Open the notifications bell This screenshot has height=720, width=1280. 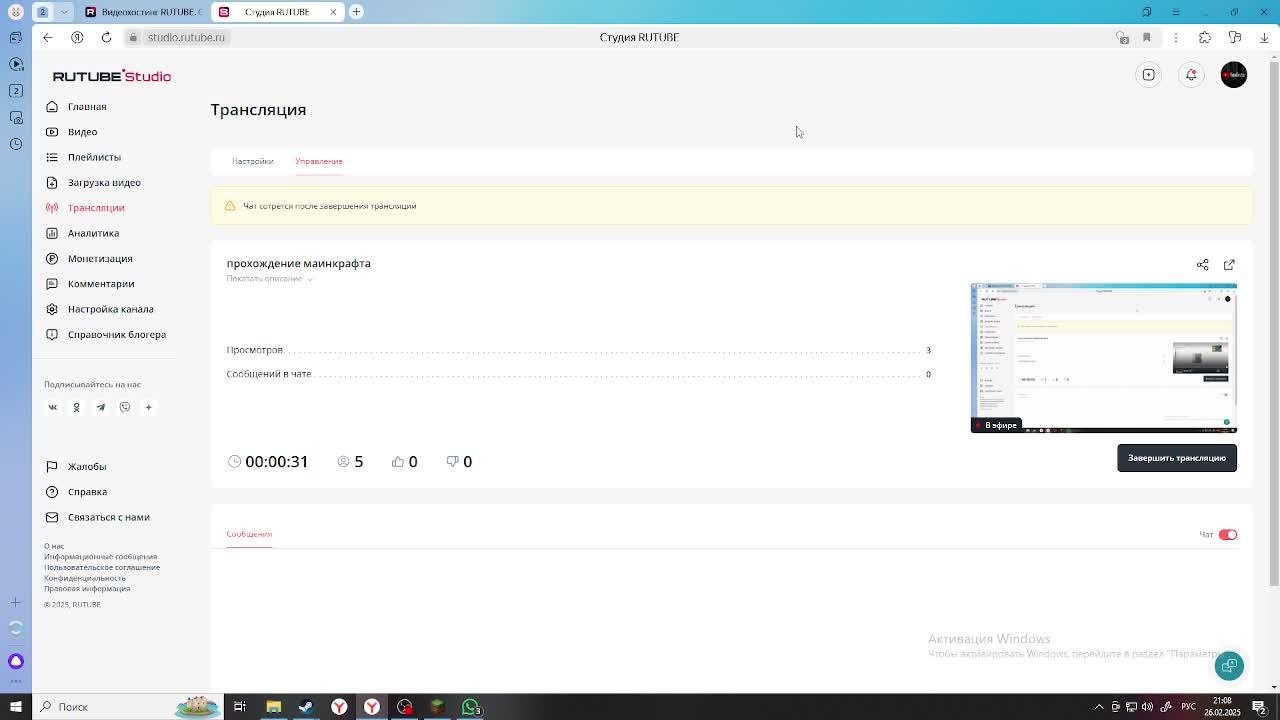pyautogui.click(x=1191, y=75)
